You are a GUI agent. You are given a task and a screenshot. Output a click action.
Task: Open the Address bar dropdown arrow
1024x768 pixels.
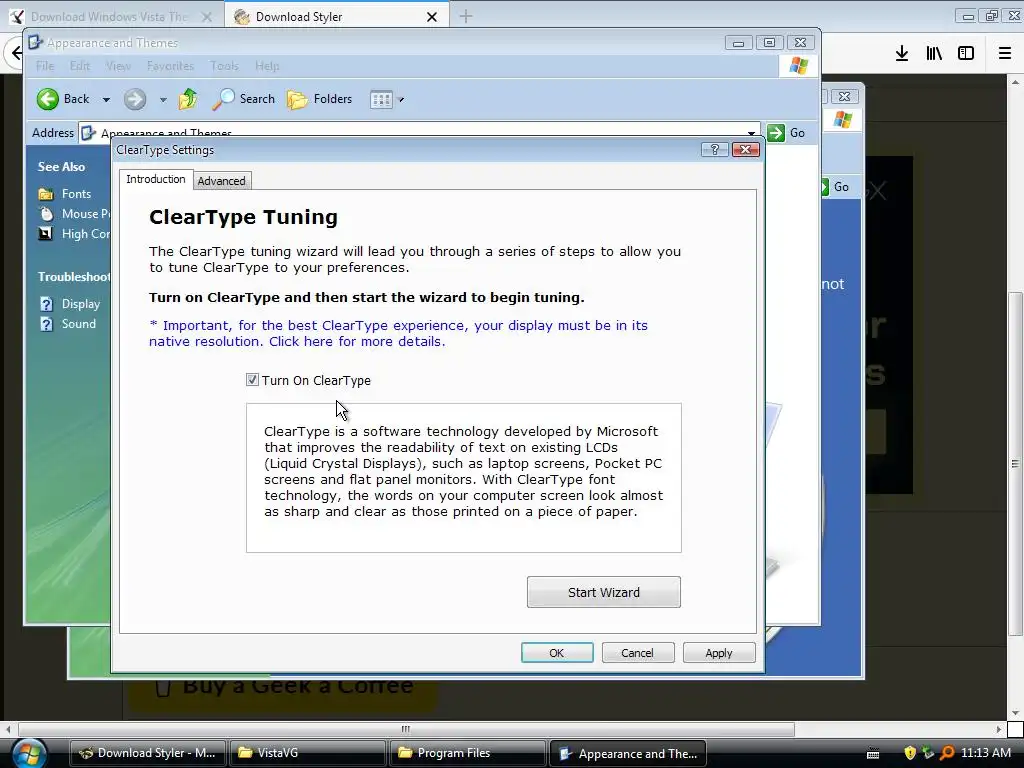coord(752,133)
